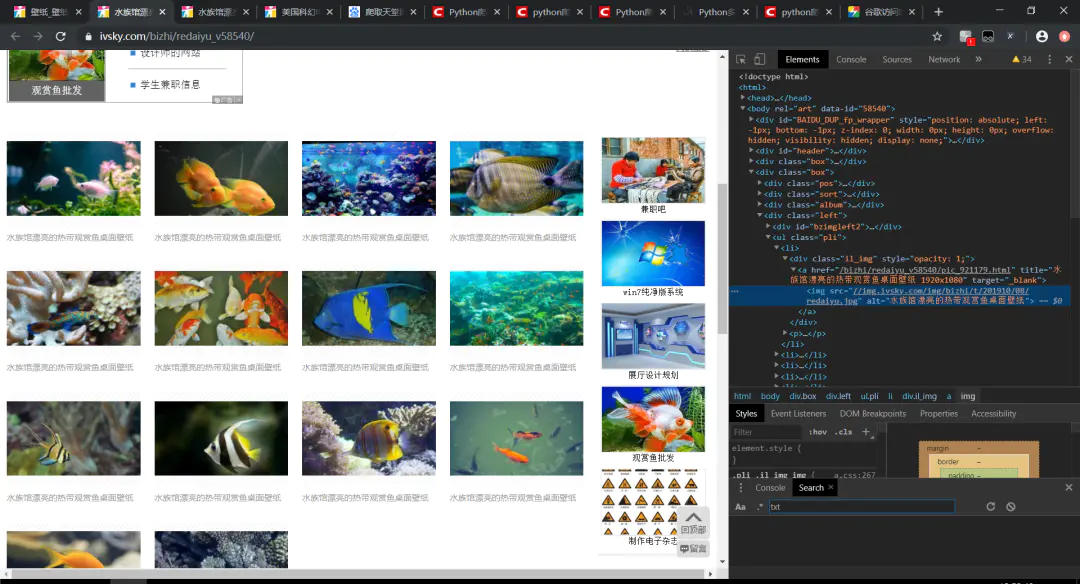Screen dimensions: 1080x584
Task: Open the Chrome profile avatar icon
Action: click(1041, 36)
